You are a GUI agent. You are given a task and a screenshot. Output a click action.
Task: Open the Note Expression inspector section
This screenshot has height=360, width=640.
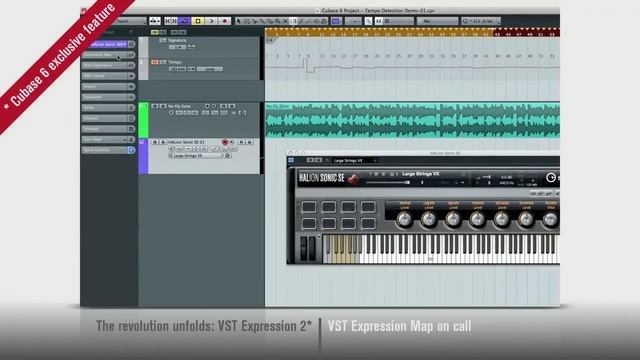pyautogui.click(x=108, y=65)
